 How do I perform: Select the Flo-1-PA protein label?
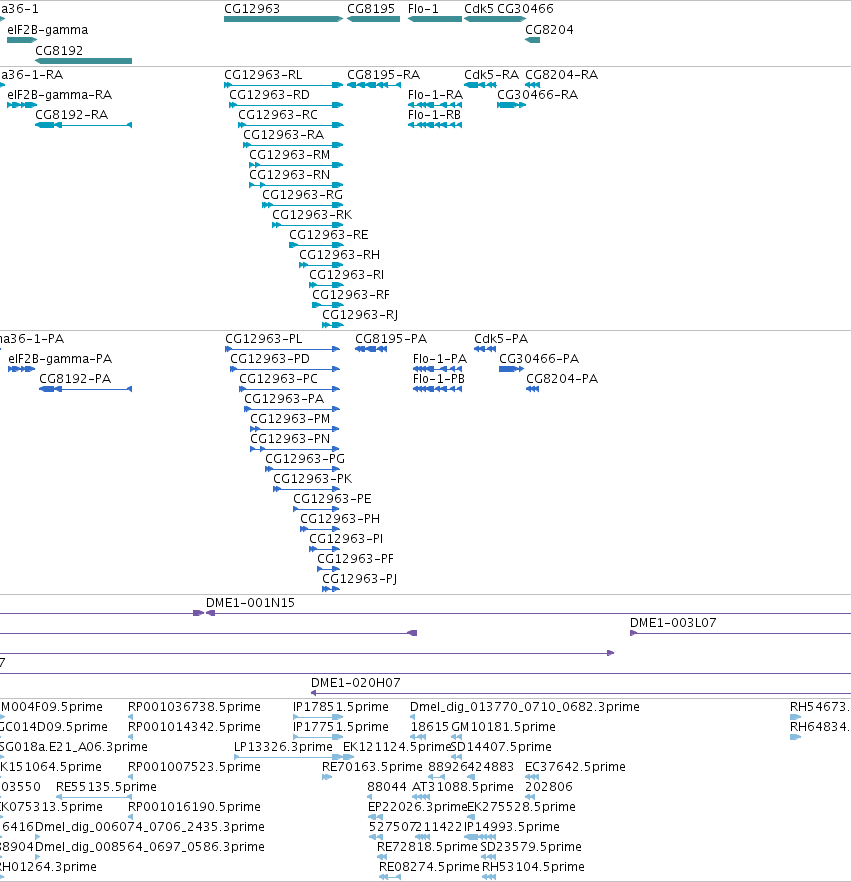[439, 358]
